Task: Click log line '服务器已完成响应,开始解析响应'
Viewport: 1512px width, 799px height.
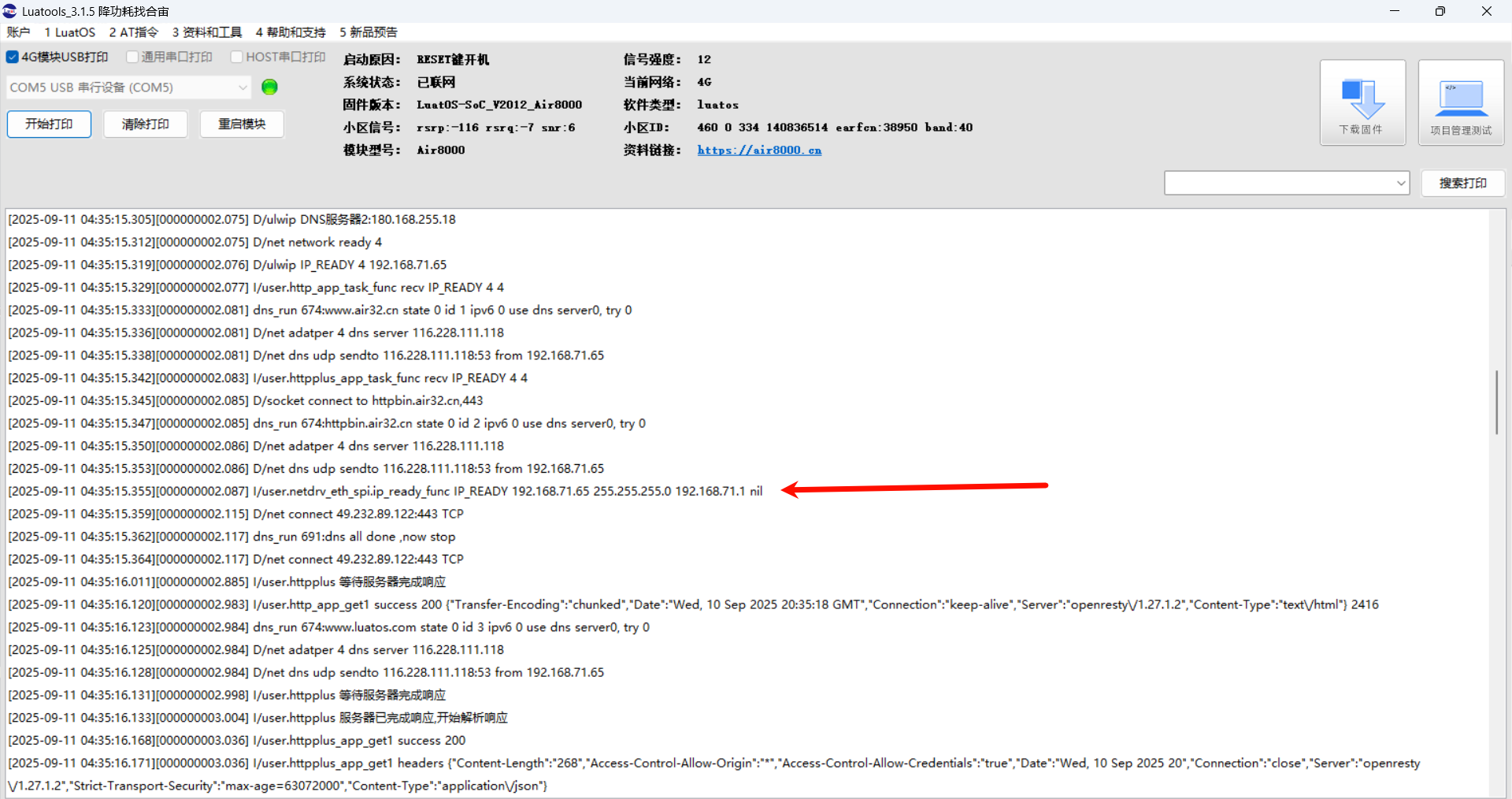Action: pyautogui.click(x=258, y=718)
